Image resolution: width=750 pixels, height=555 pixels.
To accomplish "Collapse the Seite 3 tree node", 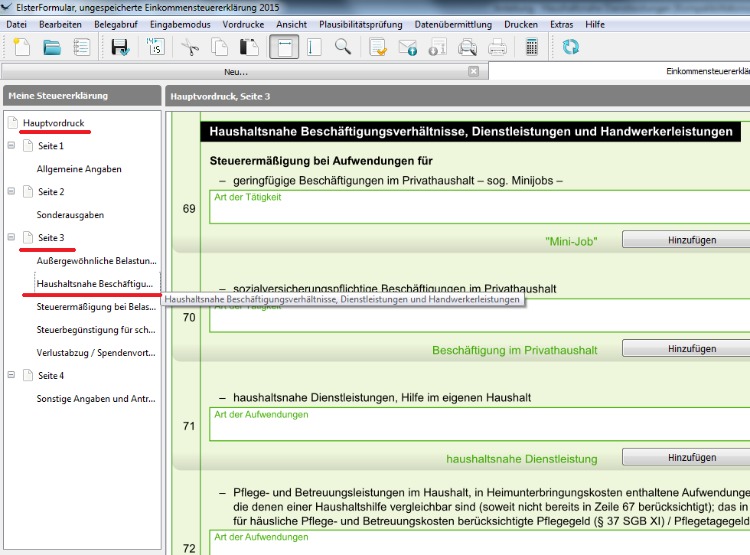I will 11,237.
